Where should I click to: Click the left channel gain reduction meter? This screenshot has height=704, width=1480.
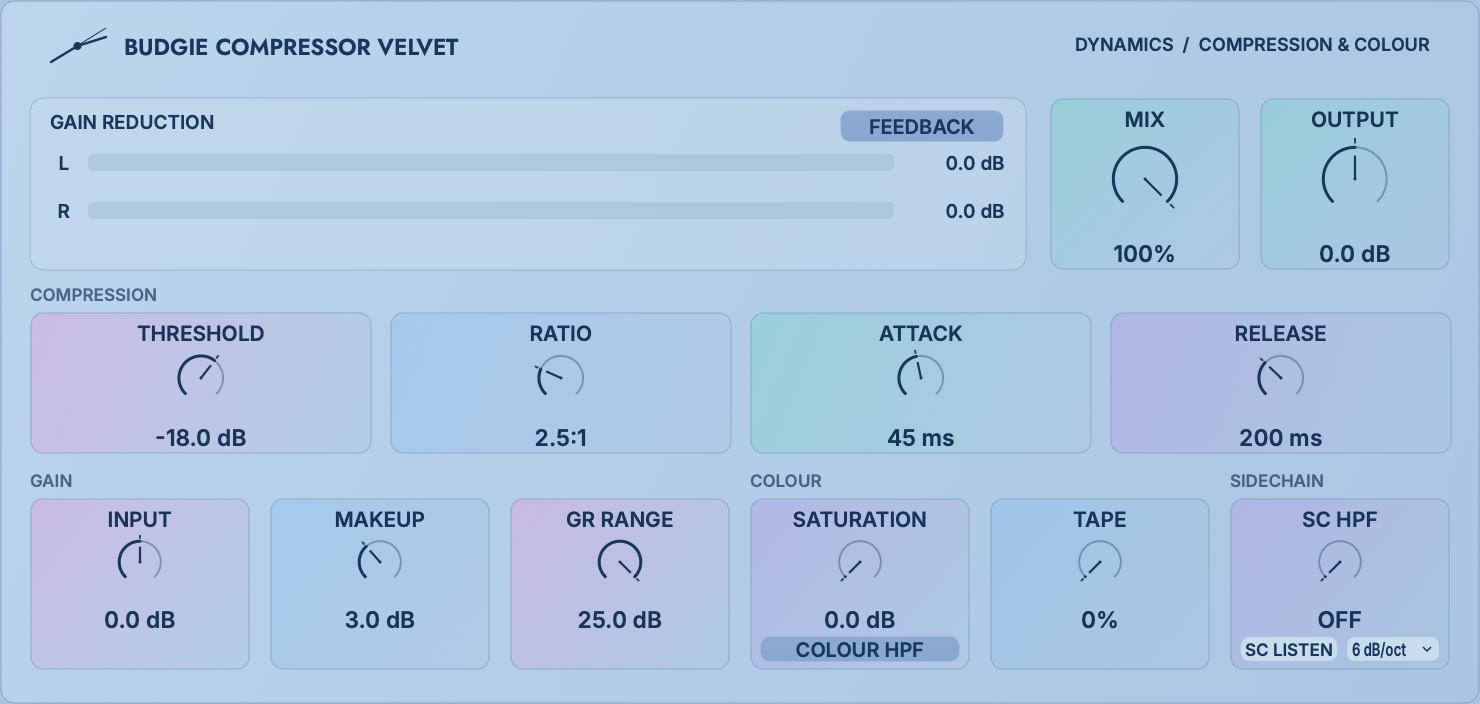tap(491, 163)
